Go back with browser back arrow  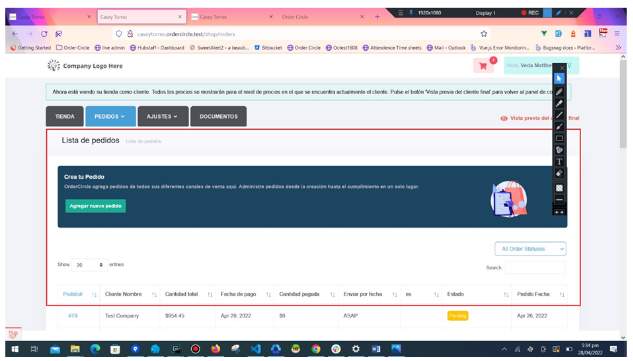coord(15,34)
